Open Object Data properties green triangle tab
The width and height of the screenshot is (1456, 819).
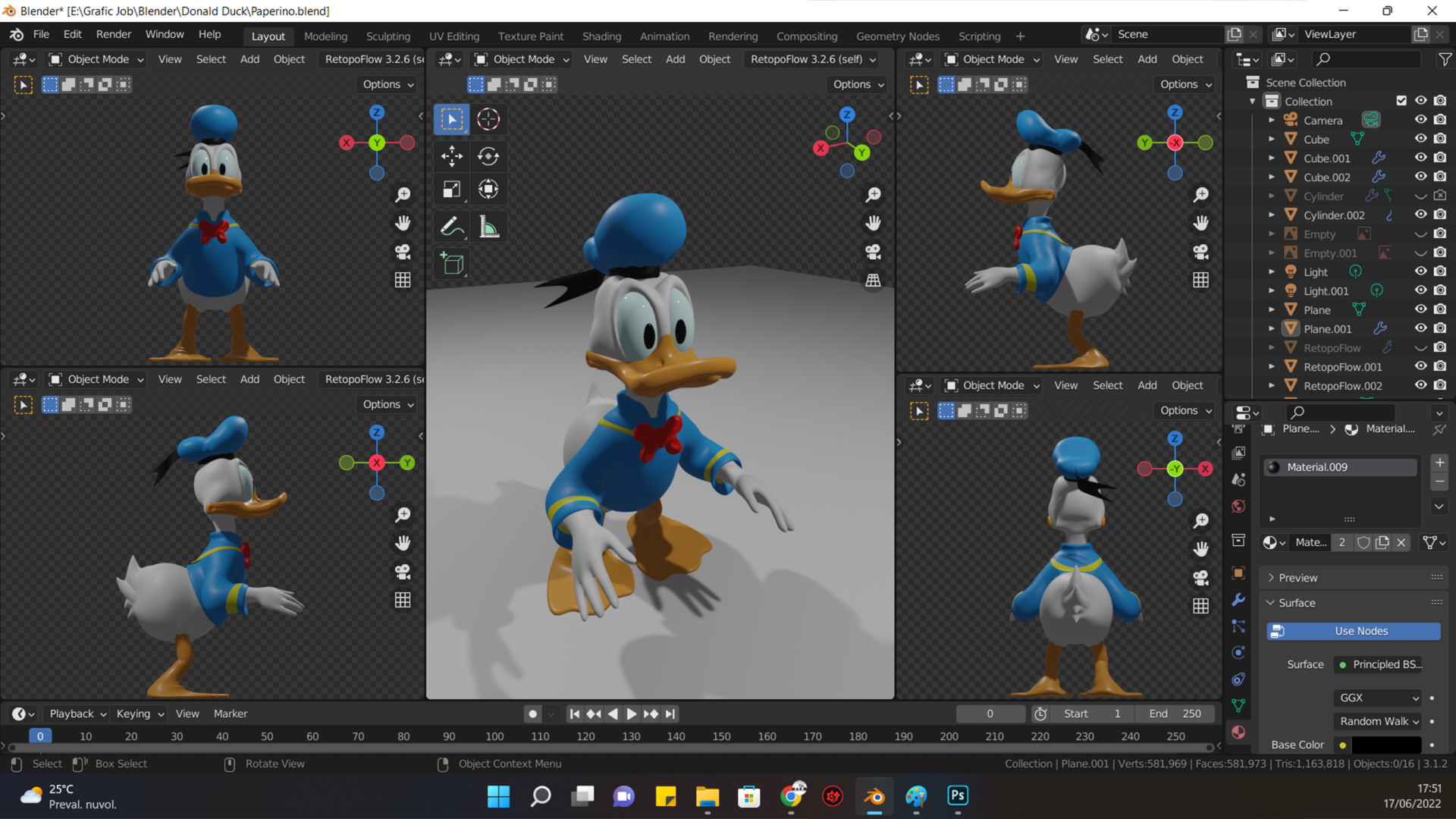1238,705
